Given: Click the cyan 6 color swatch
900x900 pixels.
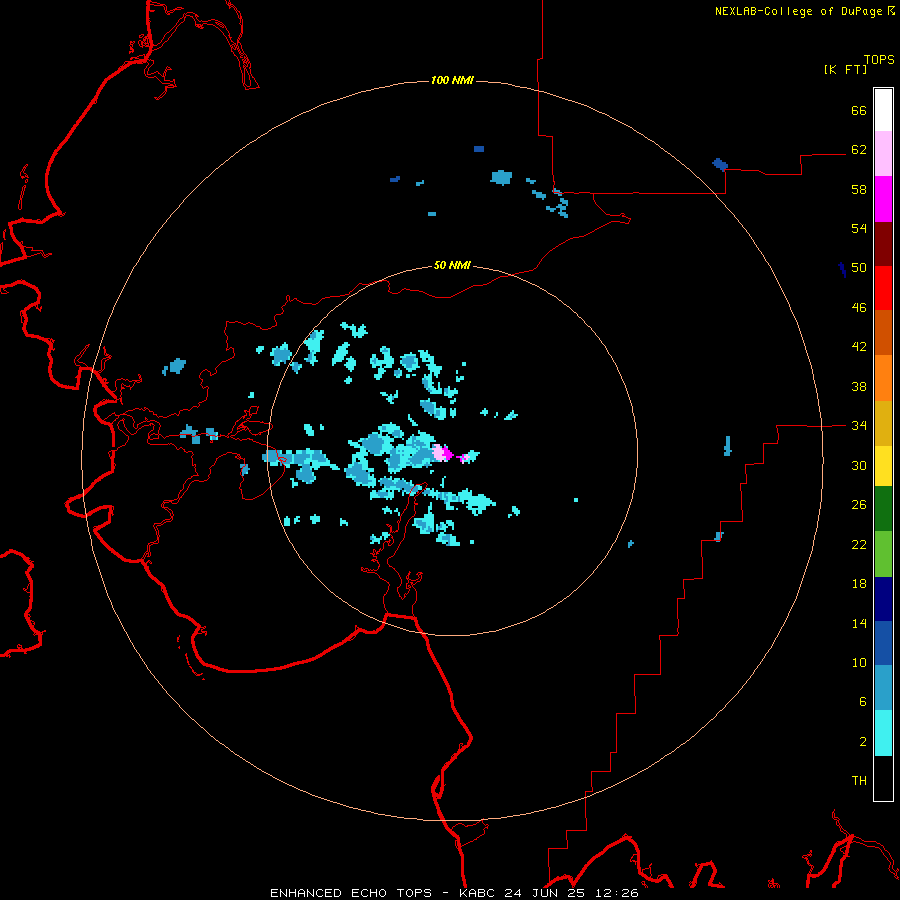Looking at the screenshot, I should click(x=883, y=733).
